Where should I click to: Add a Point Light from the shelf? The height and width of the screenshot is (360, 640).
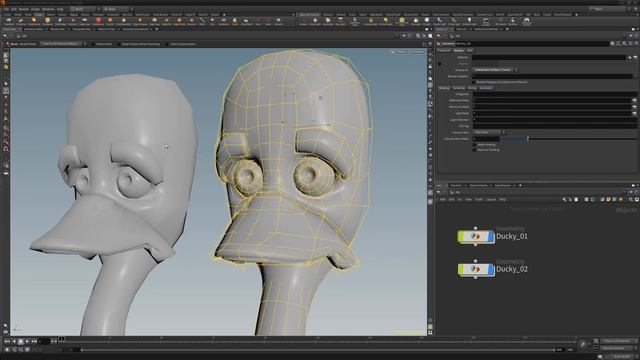(x=315, y=21)
